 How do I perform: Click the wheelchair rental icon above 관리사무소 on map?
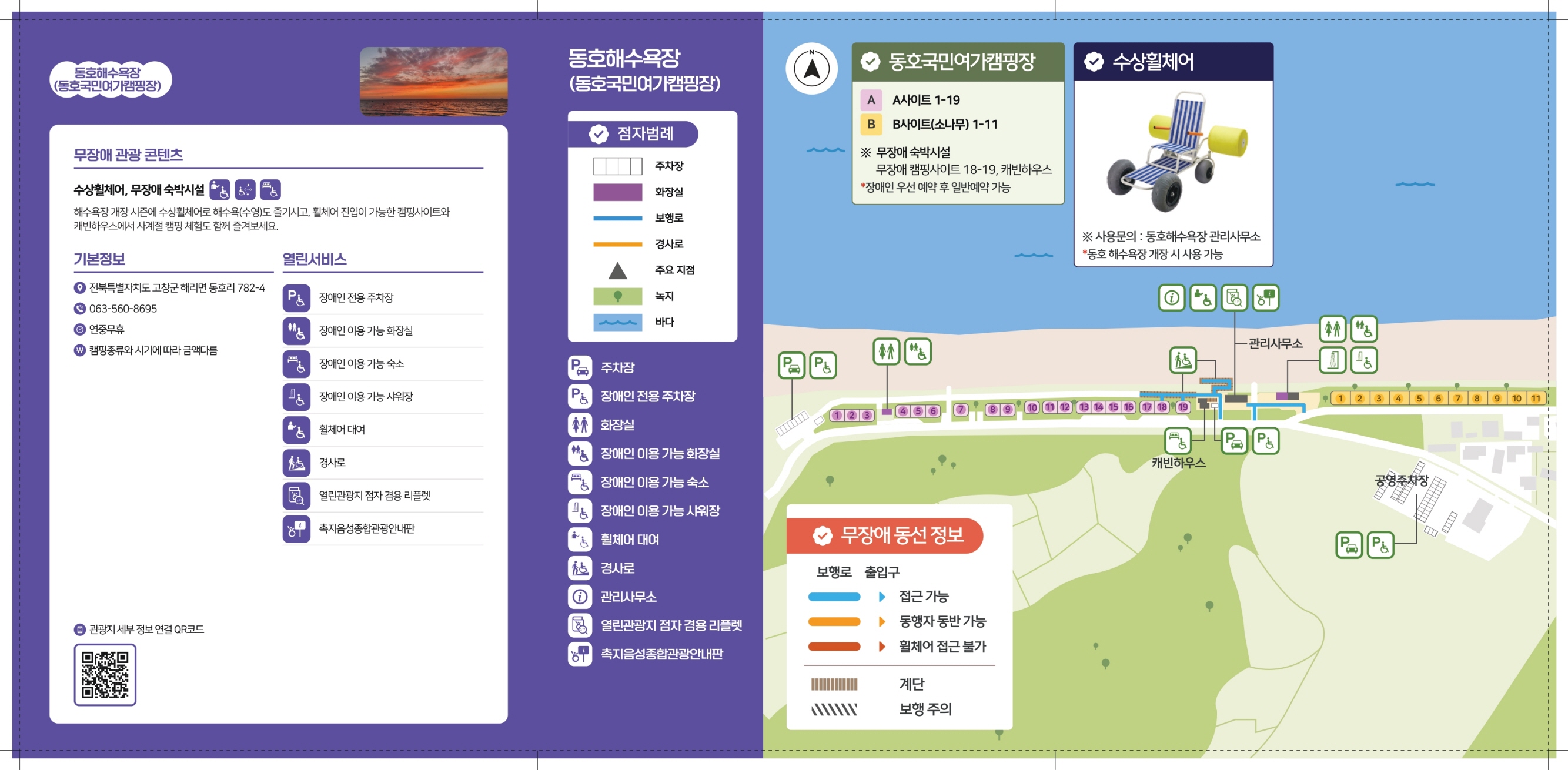click(x=1203, y=297)
